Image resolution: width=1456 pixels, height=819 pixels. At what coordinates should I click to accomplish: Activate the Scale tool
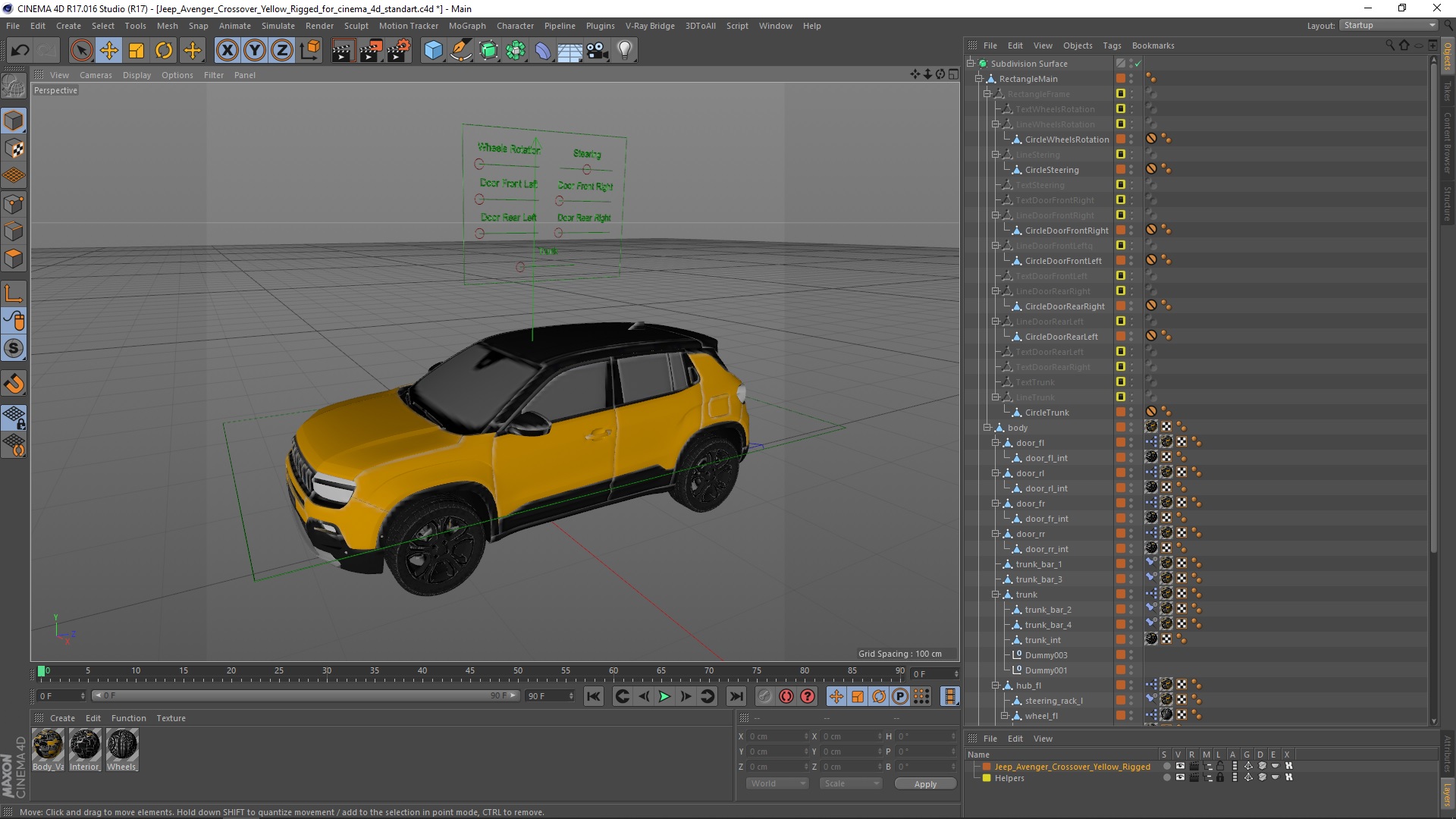point(136,51)
